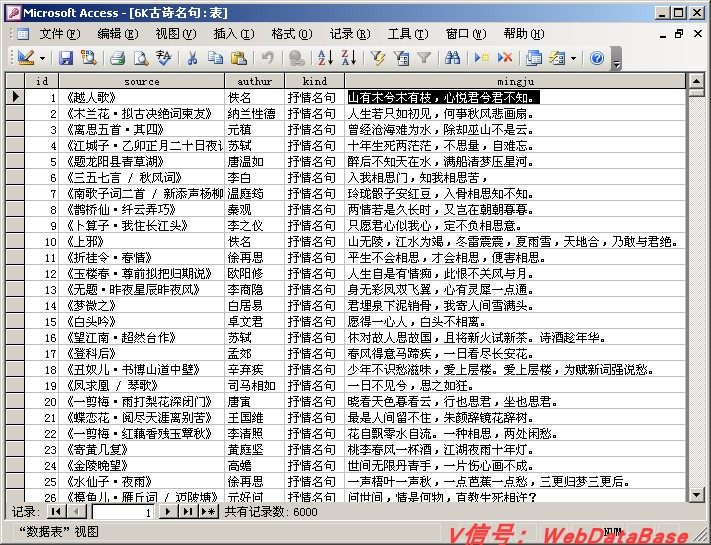Viewport: 711px width, 545px height.
Task: Click the record number input box
Action: 123,512
